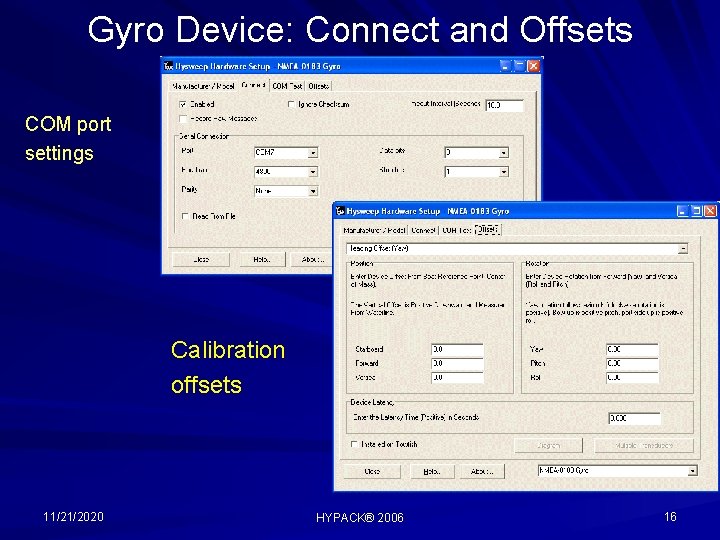720x540 pixels.
Task: Close the front Offsets setup window with X
Action: point(710,211)
